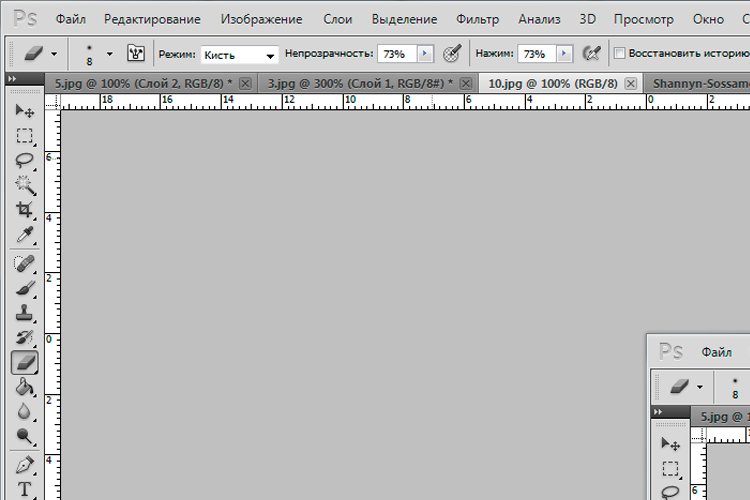Close the 10.jpg document tab
The height and width of the screenshot is (500, 750).
631,84
